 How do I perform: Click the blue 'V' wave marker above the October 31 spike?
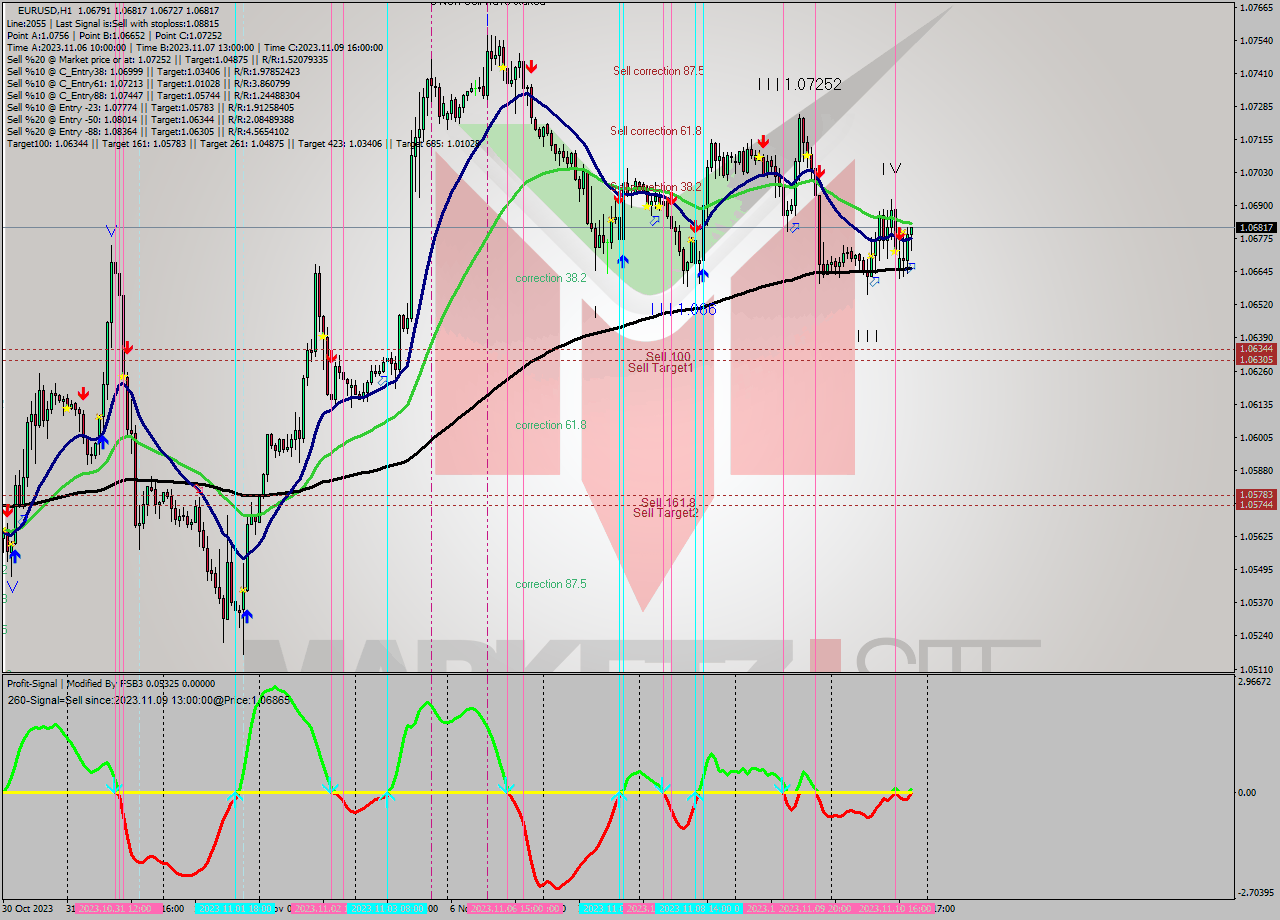[111, 231]
